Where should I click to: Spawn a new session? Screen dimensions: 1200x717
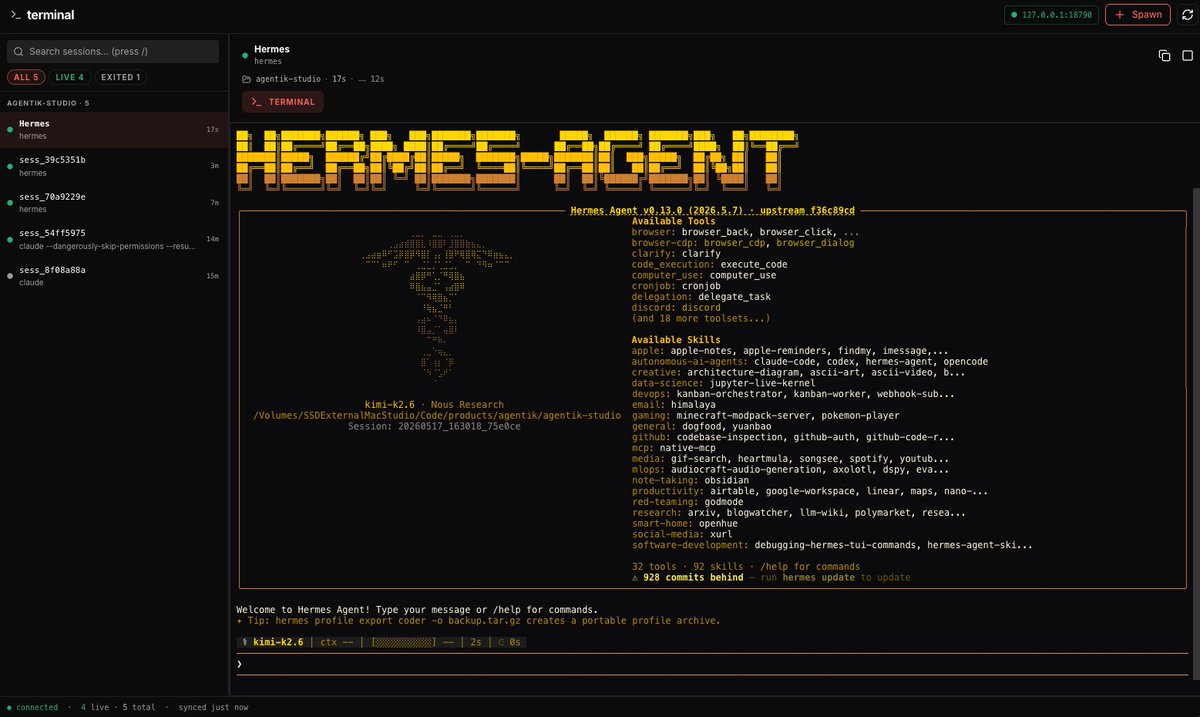tap(1137, 15)
